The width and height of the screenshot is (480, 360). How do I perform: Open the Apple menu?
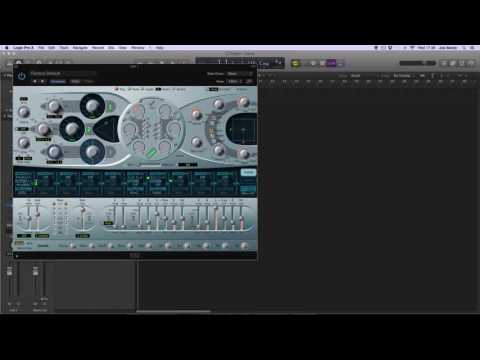tap(6, 48)
